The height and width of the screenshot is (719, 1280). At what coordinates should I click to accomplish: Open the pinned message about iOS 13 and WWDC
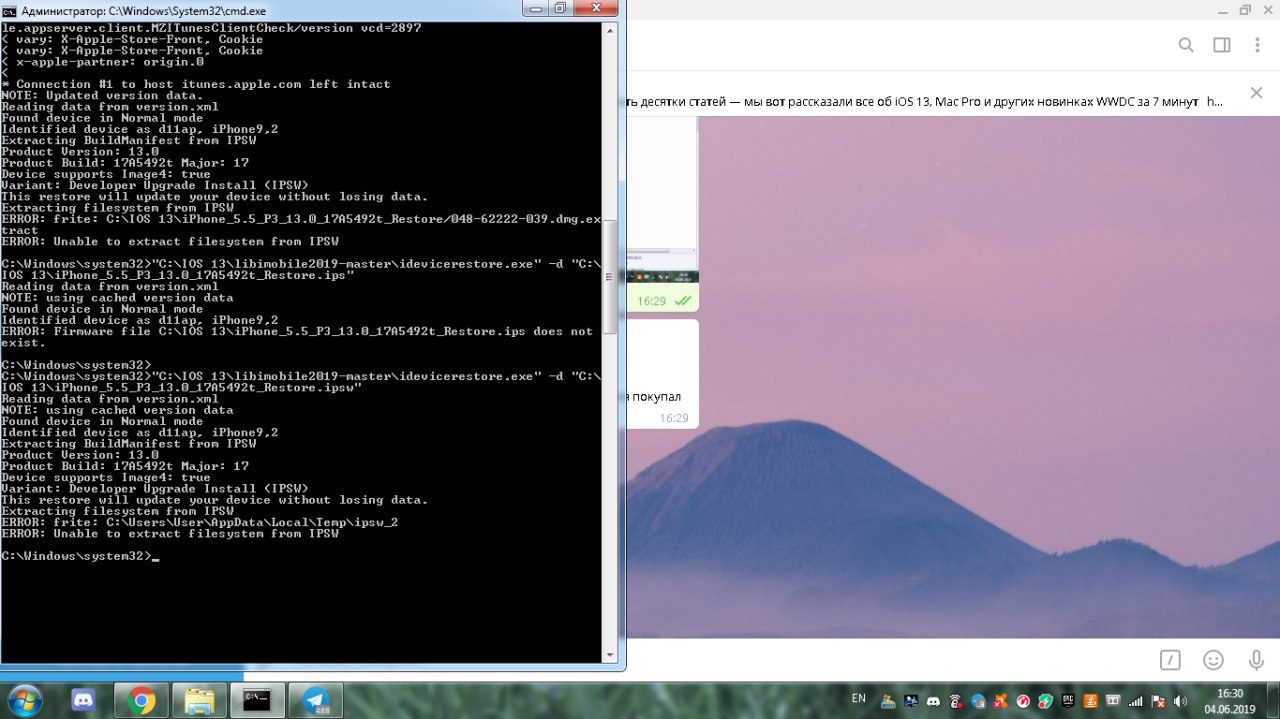[924, 101]
